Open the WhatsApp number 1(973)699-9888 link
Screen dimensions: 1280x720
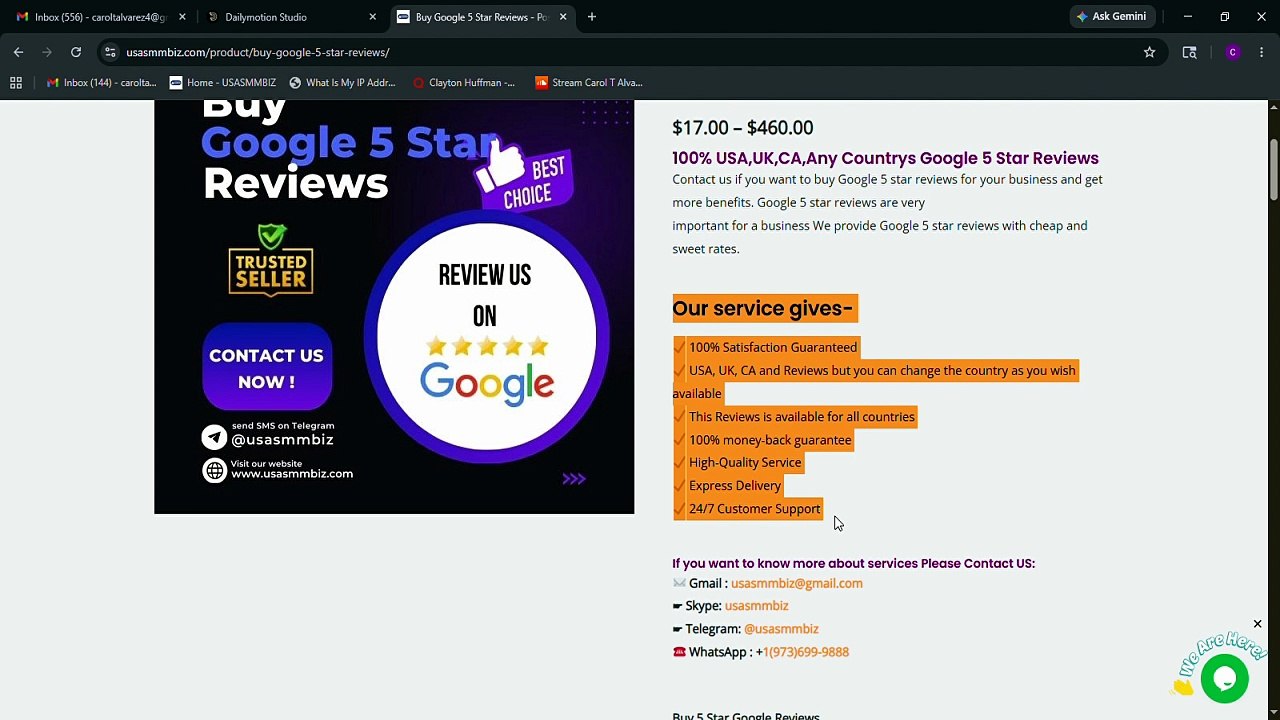tap(806, 652)
